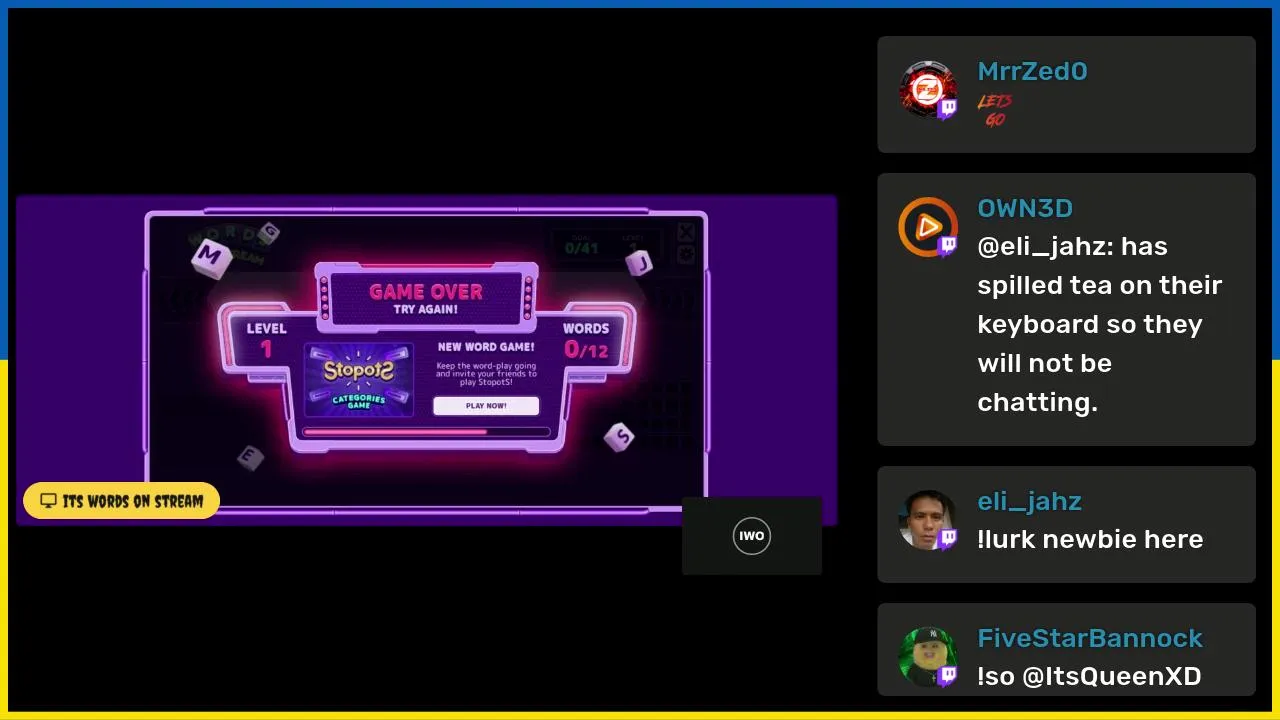Click the WORDS 0/12 panel

coord(586,340)
